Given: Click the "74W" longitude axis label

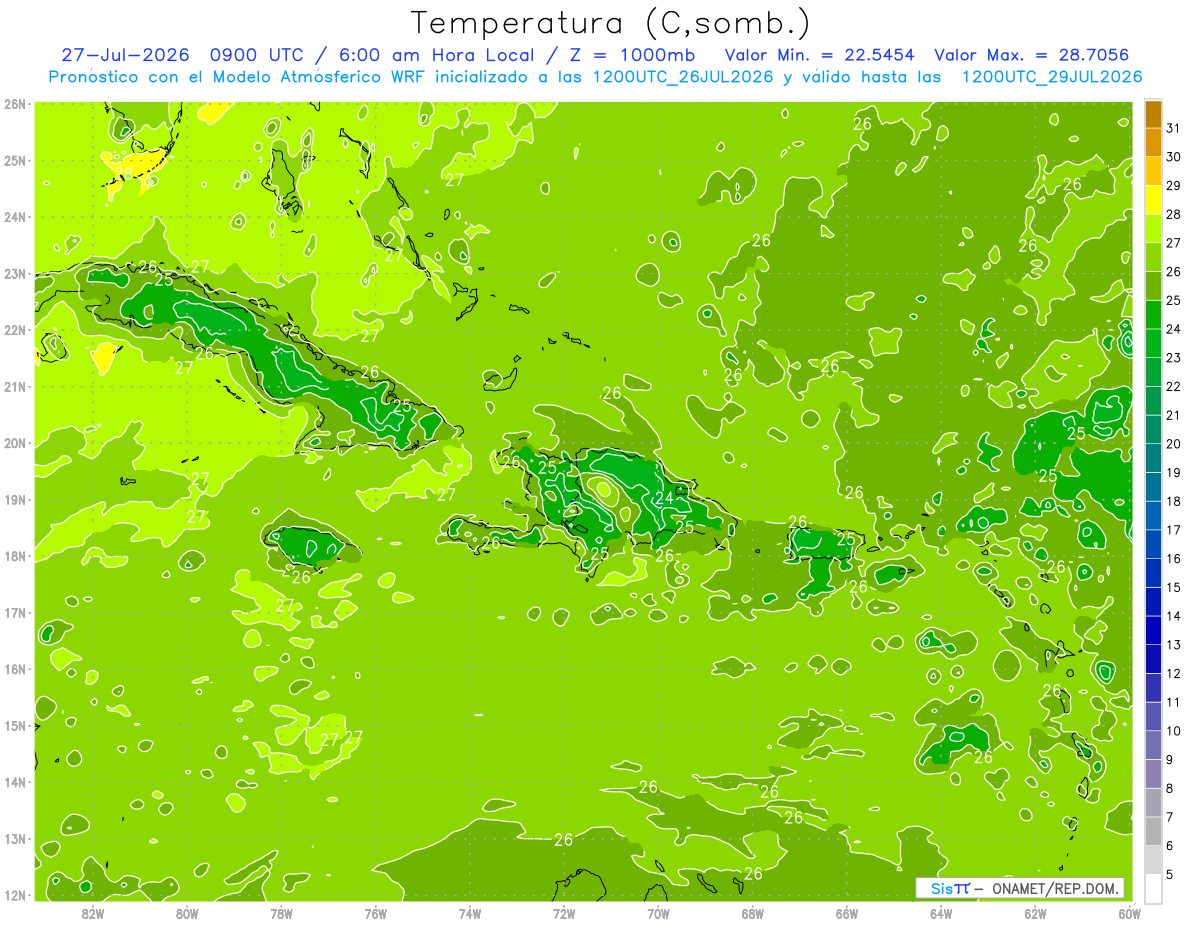Looking at the screenshot, I should click(x=469, y=913).
